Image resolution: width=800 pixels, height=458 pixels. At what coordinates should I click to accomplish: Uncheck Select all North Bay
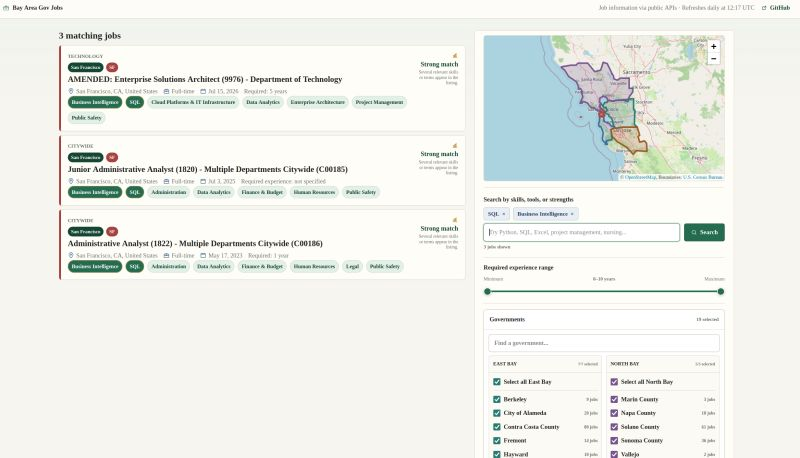point(614,381)
